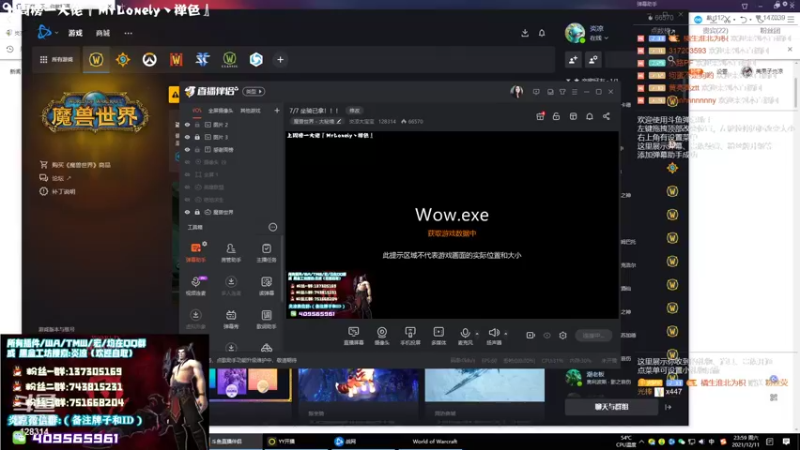The height and width of the screenshot is (450, 800).
Task: Click the gift box icon with red dot
Action: pyautogui.click(x=540, y=116)
